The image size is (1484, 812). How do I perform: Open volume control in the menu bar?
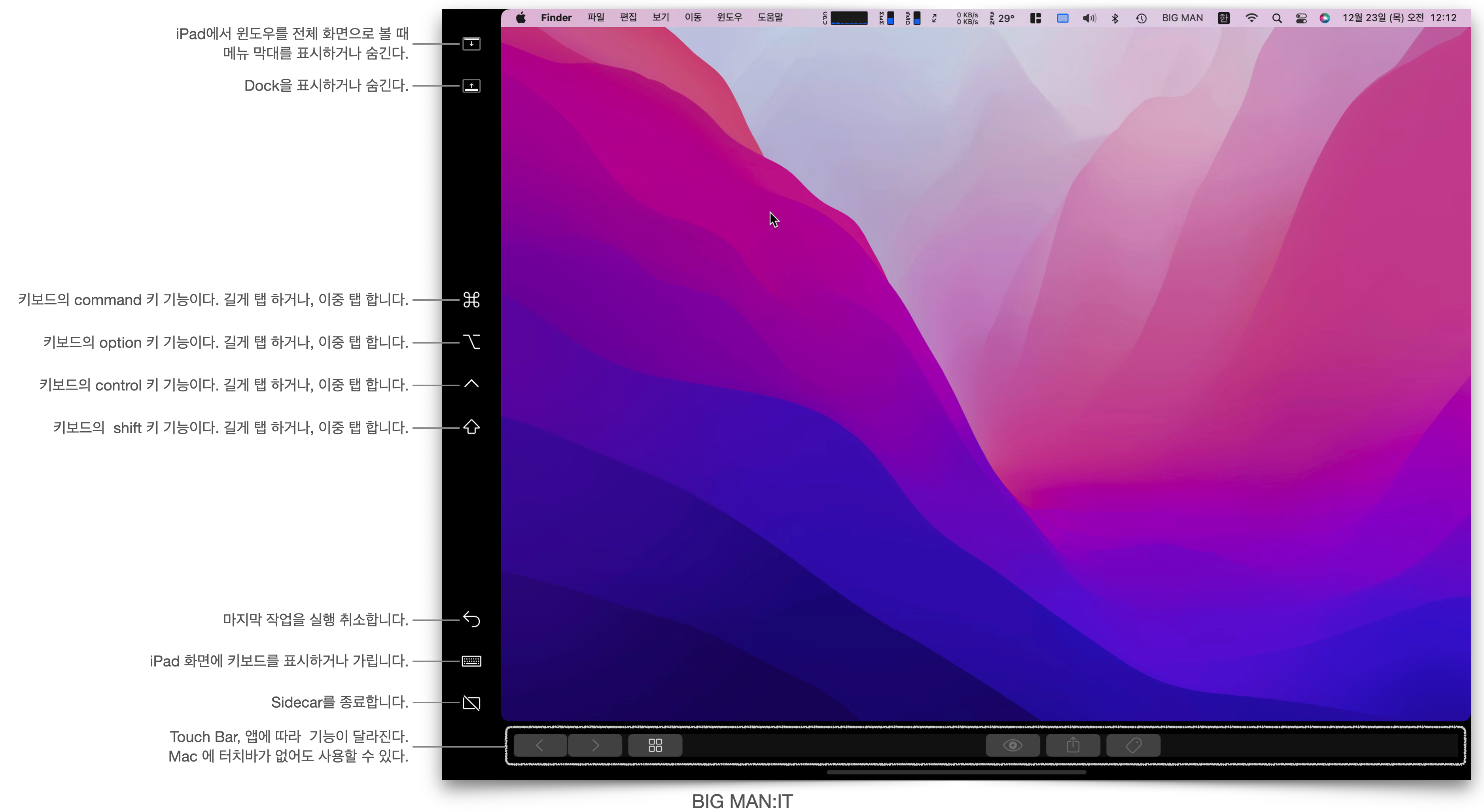[1088, 19]
